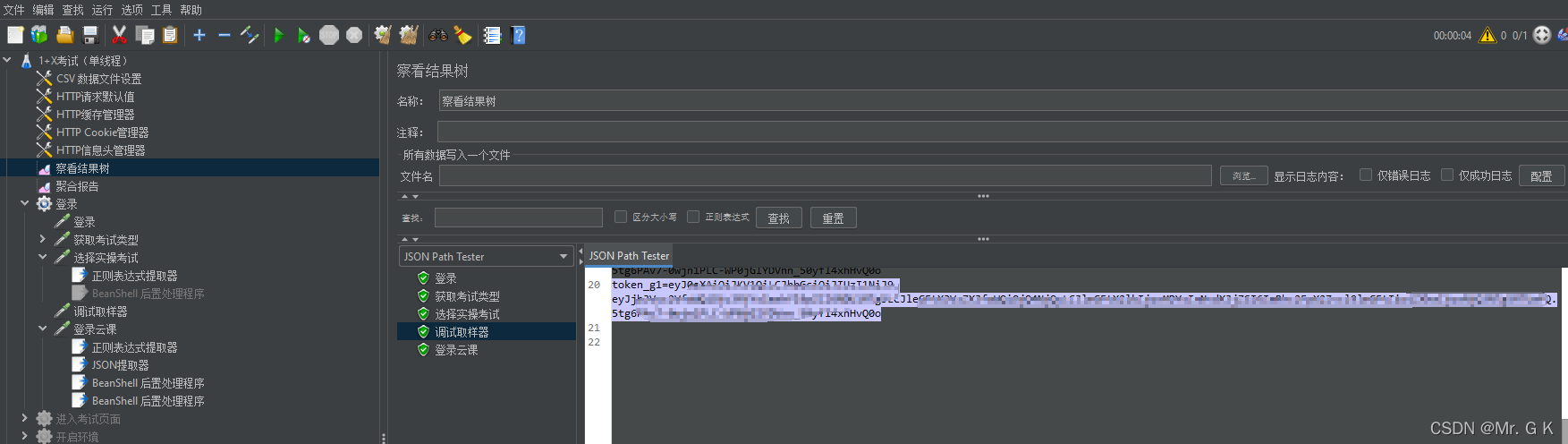Select 获取考试类型 in the results list
Screen dimensions: 1568x444
pyautogui.click(x=467, y=296)
